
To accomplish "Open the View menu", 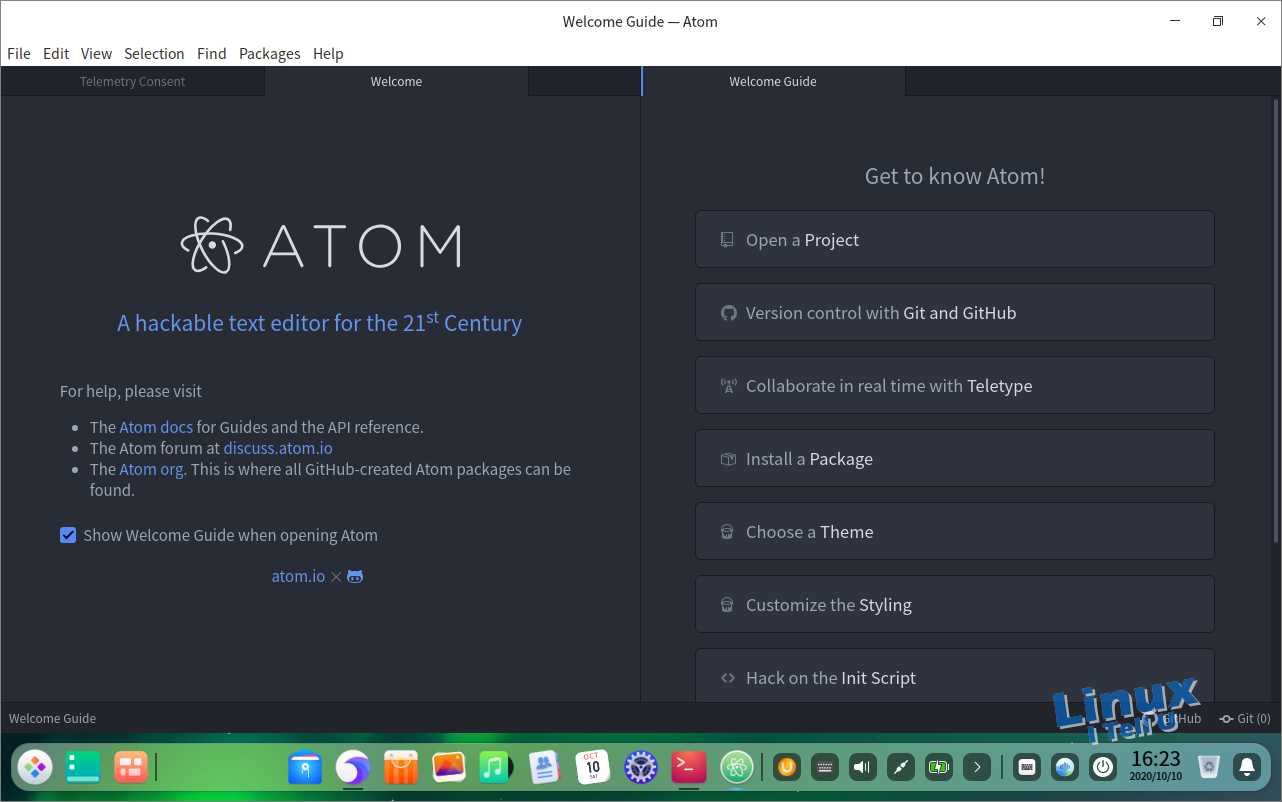I will [96, 54].
